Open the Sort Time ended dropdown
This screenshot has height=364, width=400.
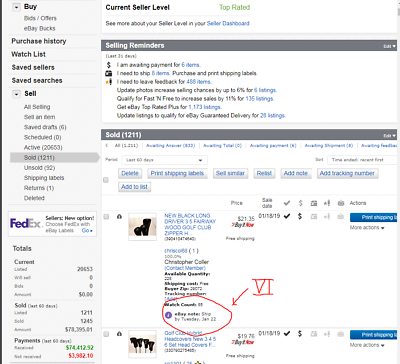(x=362, y=160)
